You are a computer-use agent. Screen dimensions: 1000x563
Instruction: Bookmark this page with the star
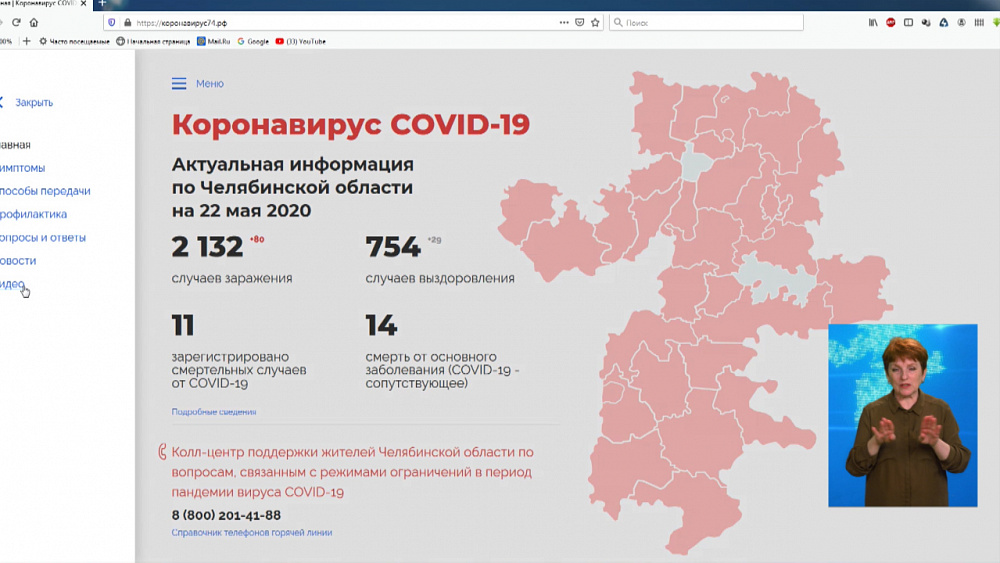(595, 22)
